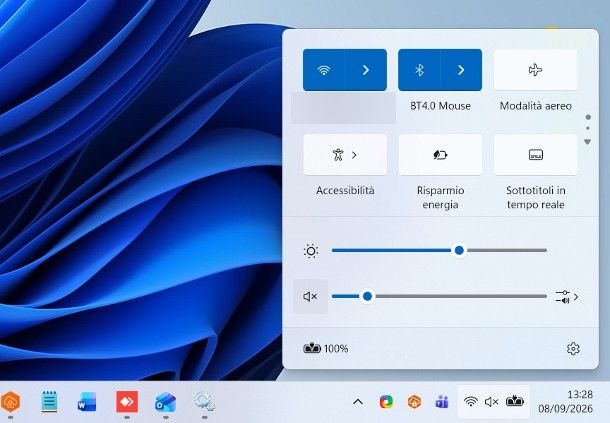Screen dimensions: 610x423
Task: Show hidden tray icons chevron
Action: 358,402
